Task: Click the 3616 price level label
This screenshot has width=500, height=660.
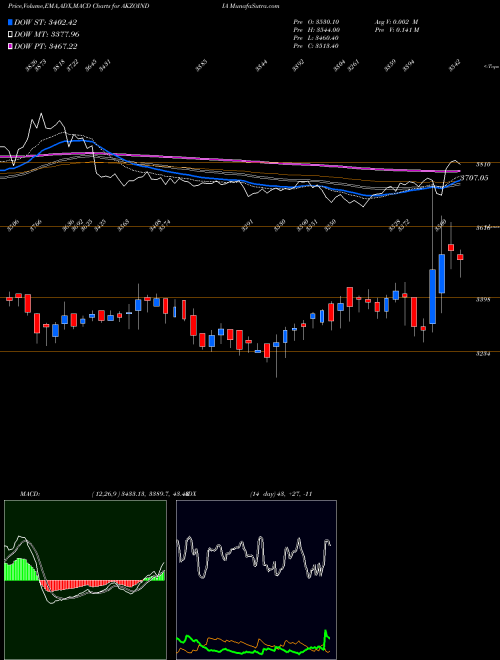Action: [482, 228]
